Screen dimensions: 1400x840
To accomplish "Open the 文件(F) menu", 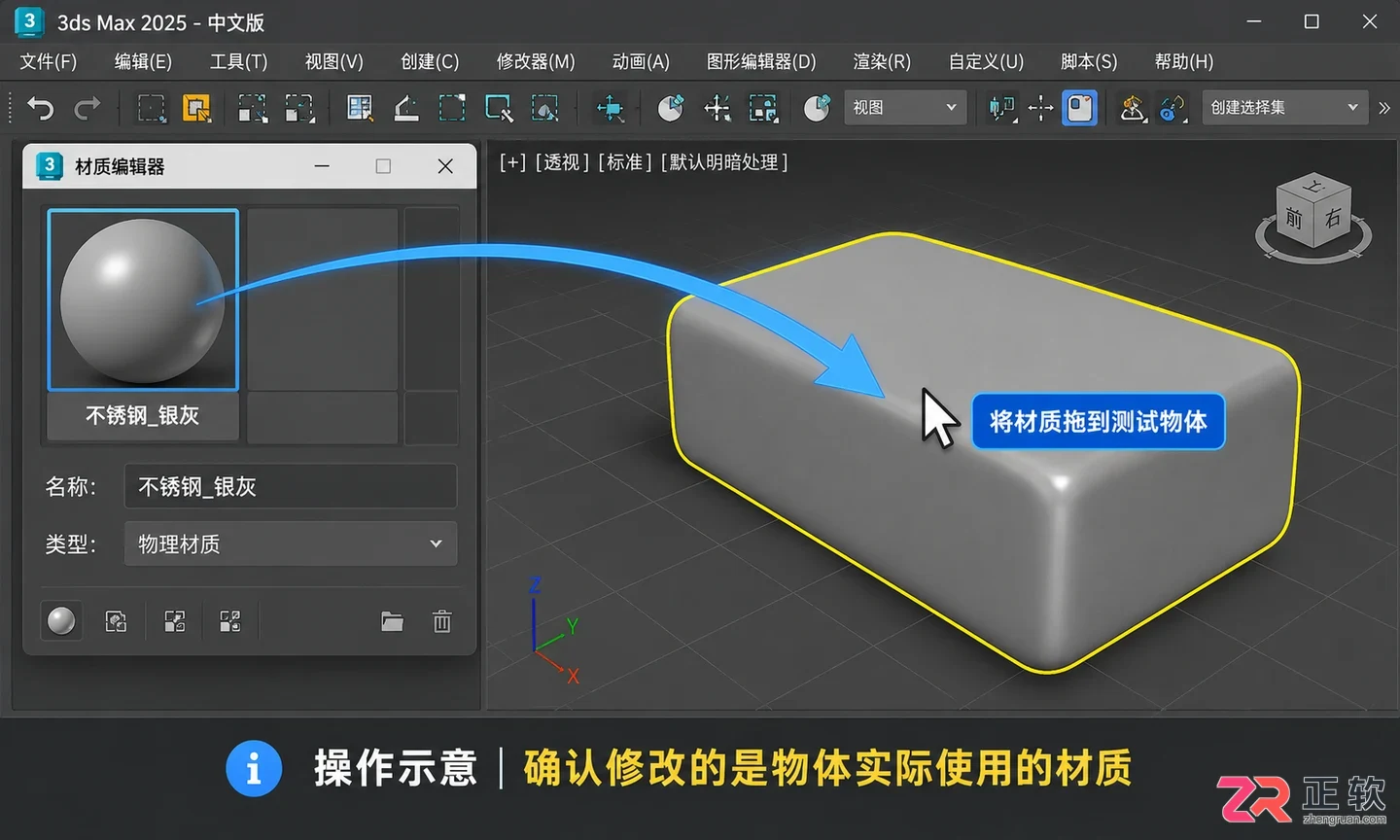I will click(x=49, y=61).
